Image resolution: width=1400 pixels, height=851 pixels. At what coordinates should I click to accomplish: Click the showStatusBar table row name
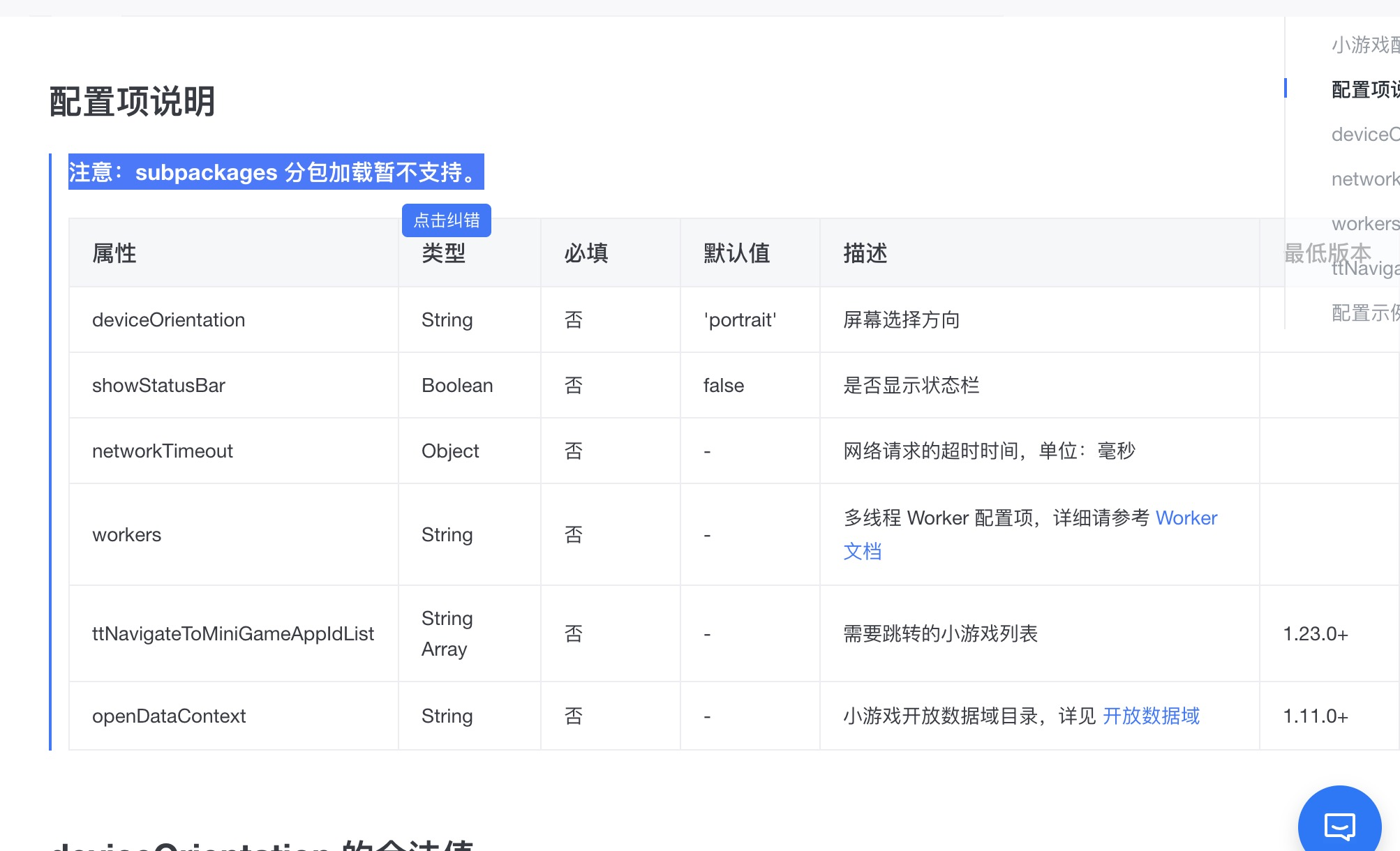pyautogui.click(x=158, y=386)
